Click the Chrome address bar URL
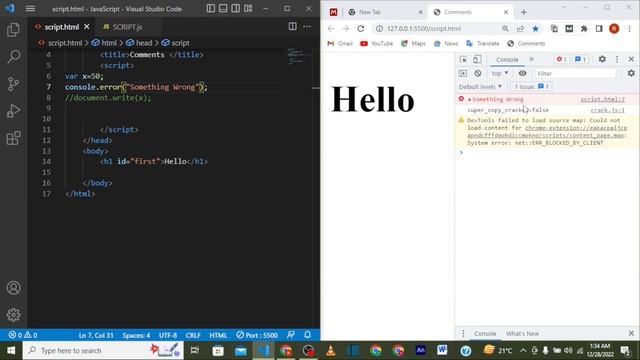The image size is (640, 360). (424, 29)
